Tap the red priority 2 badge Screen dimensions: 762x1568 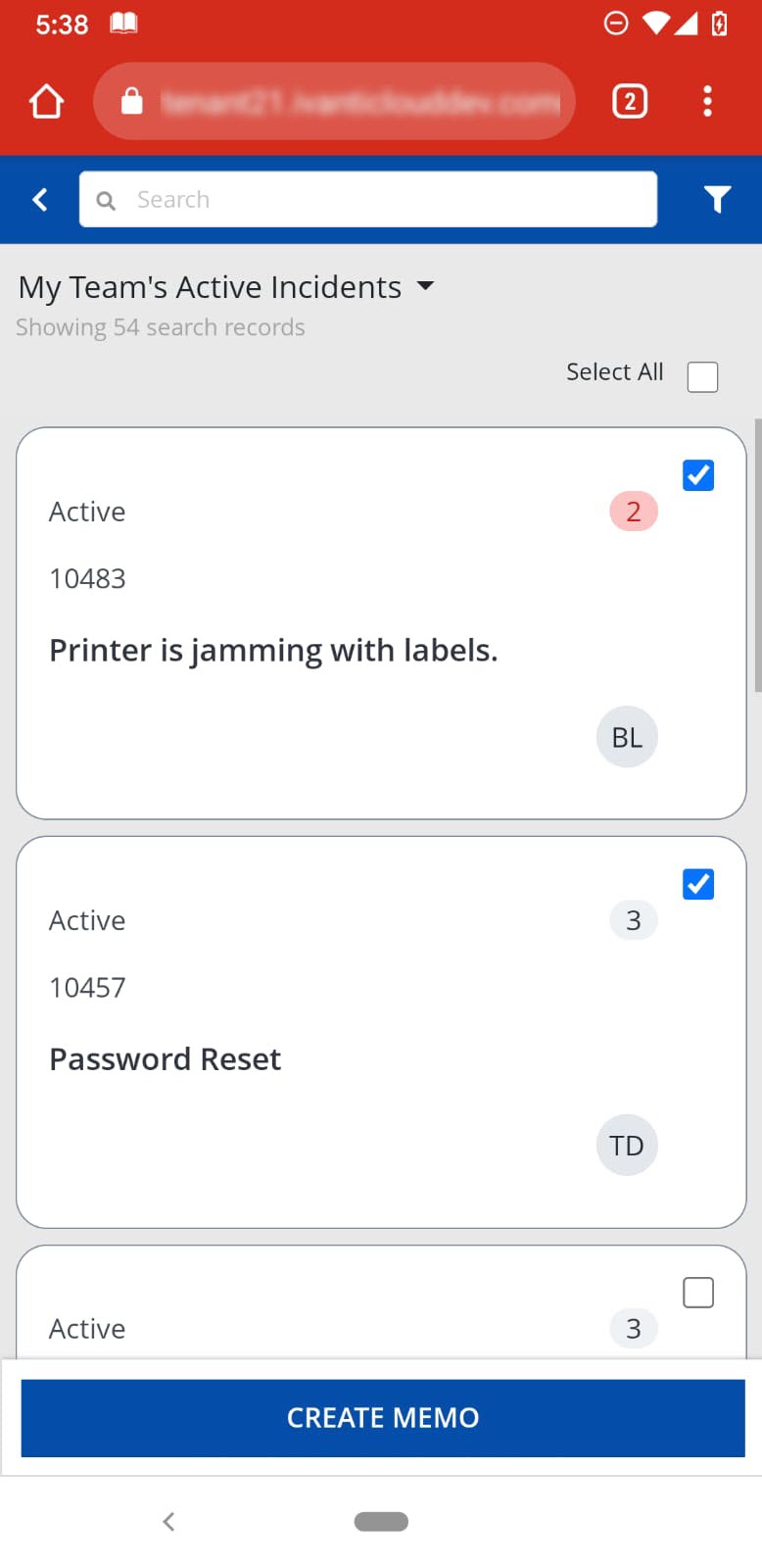pos(633,512)
